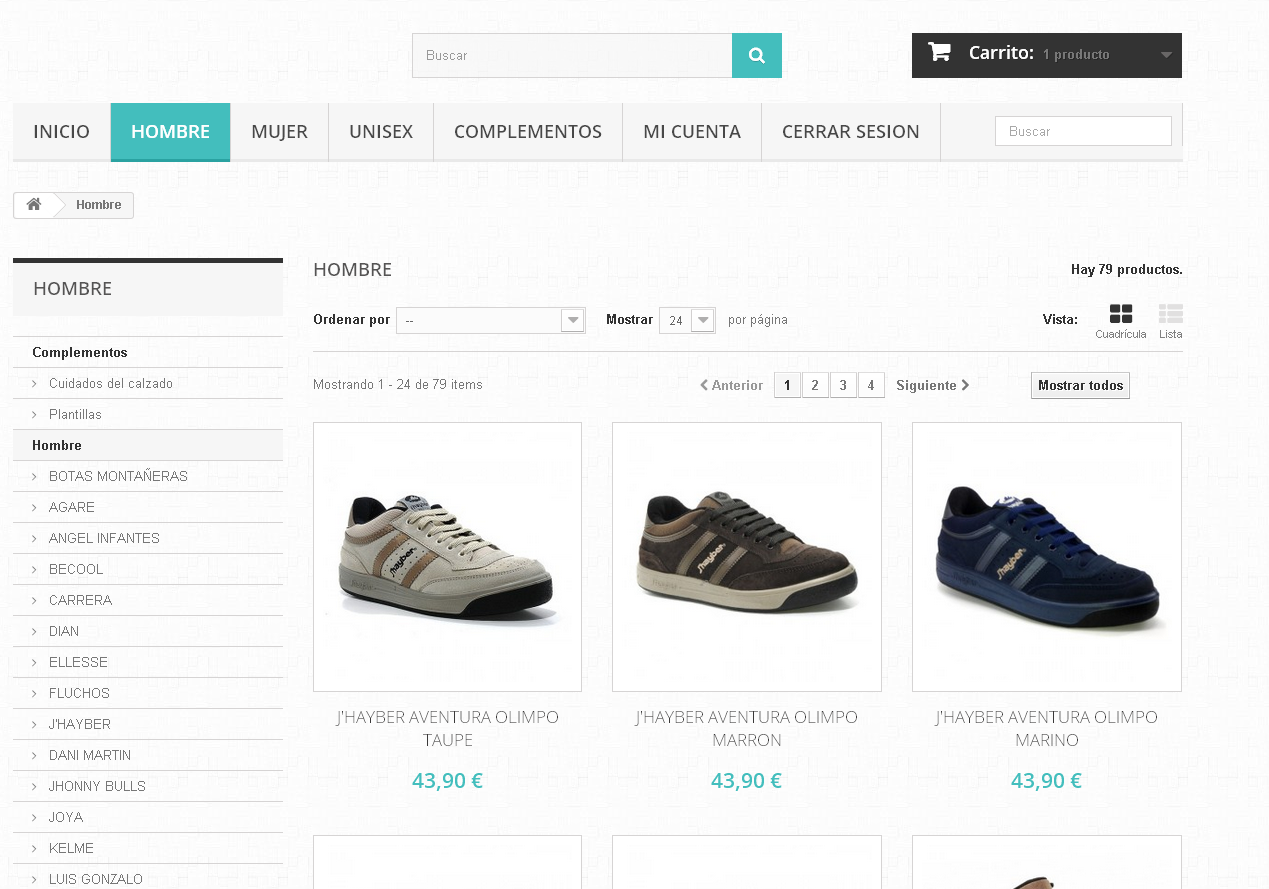Click CERRAR SESION to log out
Image resolution: width=1269 pixels, height=889 pixels.
pyautogui.click(x=851, y=132)
